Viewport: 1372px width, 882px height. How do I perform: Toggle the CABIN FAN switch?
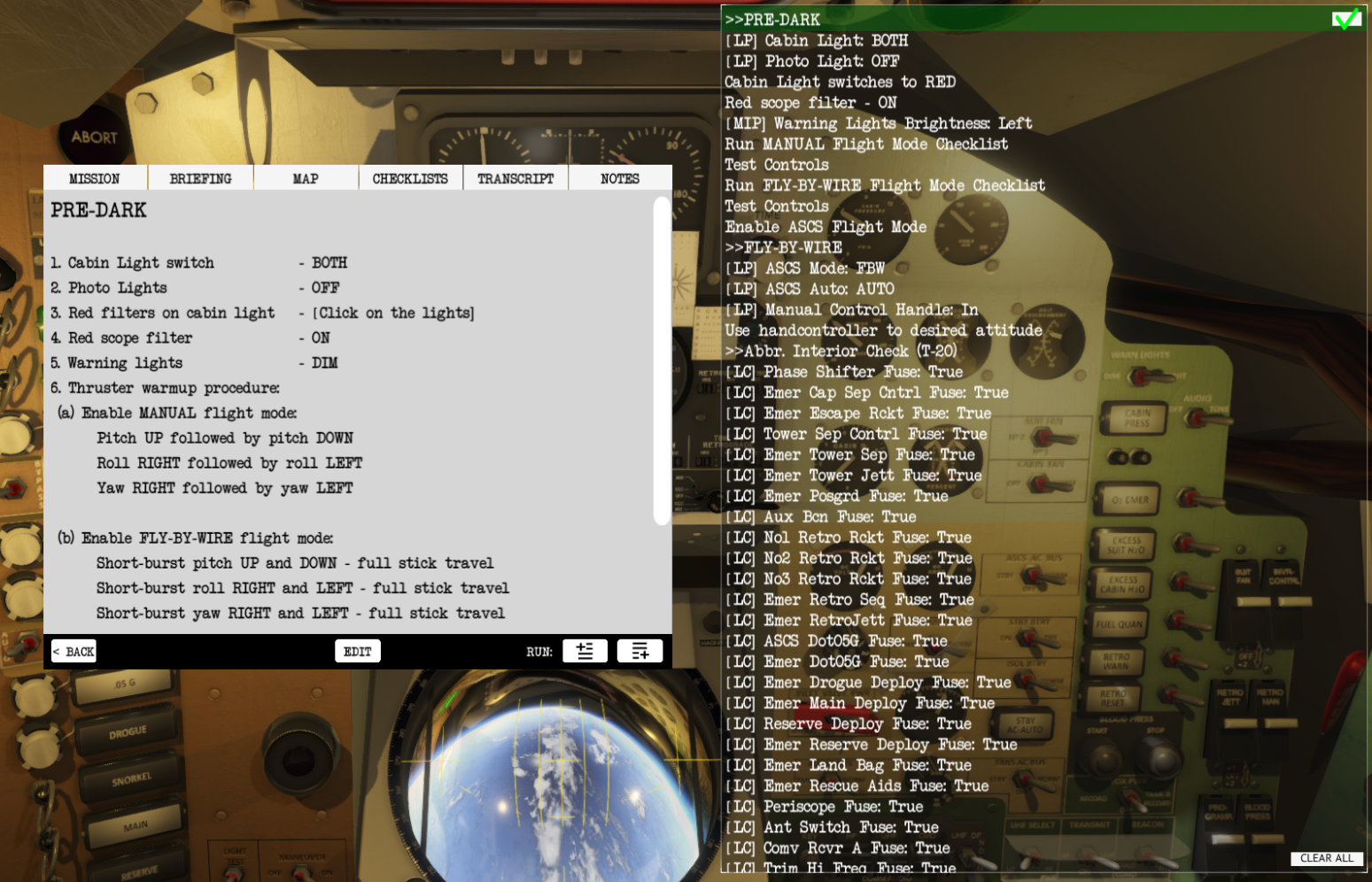(x=1046, y=484)
